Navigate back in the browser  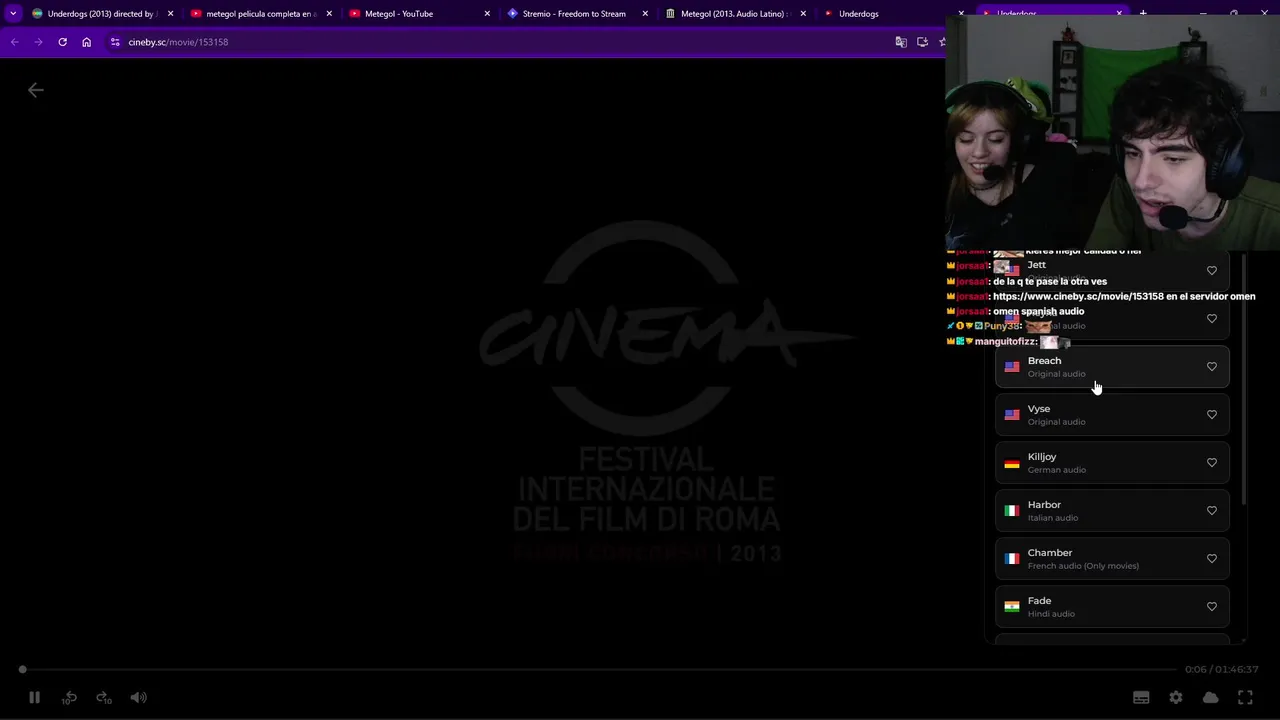[x=14, y=42]
